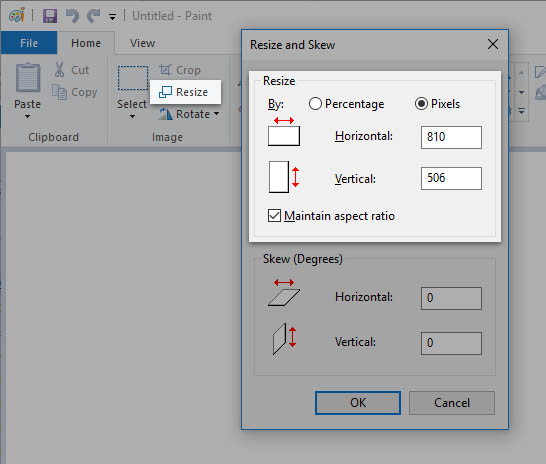
Task: Click the Crop tool icon
Action: tap(165, 70)
